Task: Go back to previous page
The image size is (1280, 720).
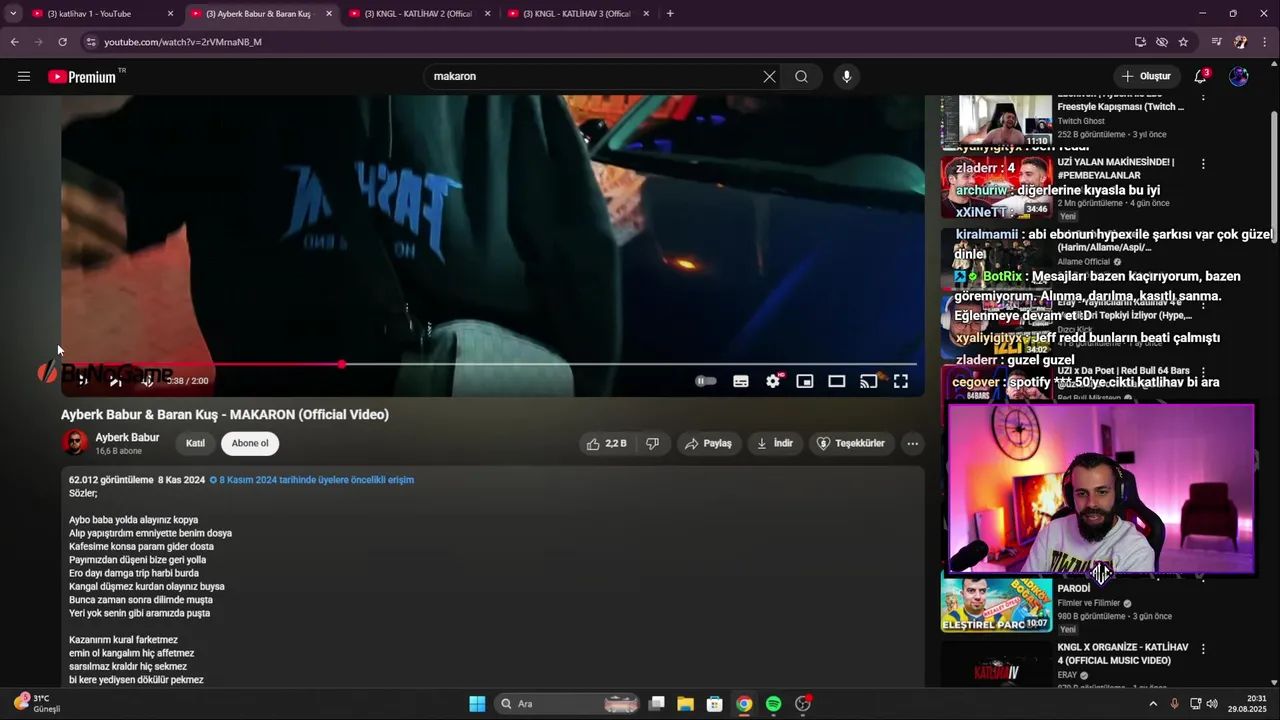Action: coord(14,42)
